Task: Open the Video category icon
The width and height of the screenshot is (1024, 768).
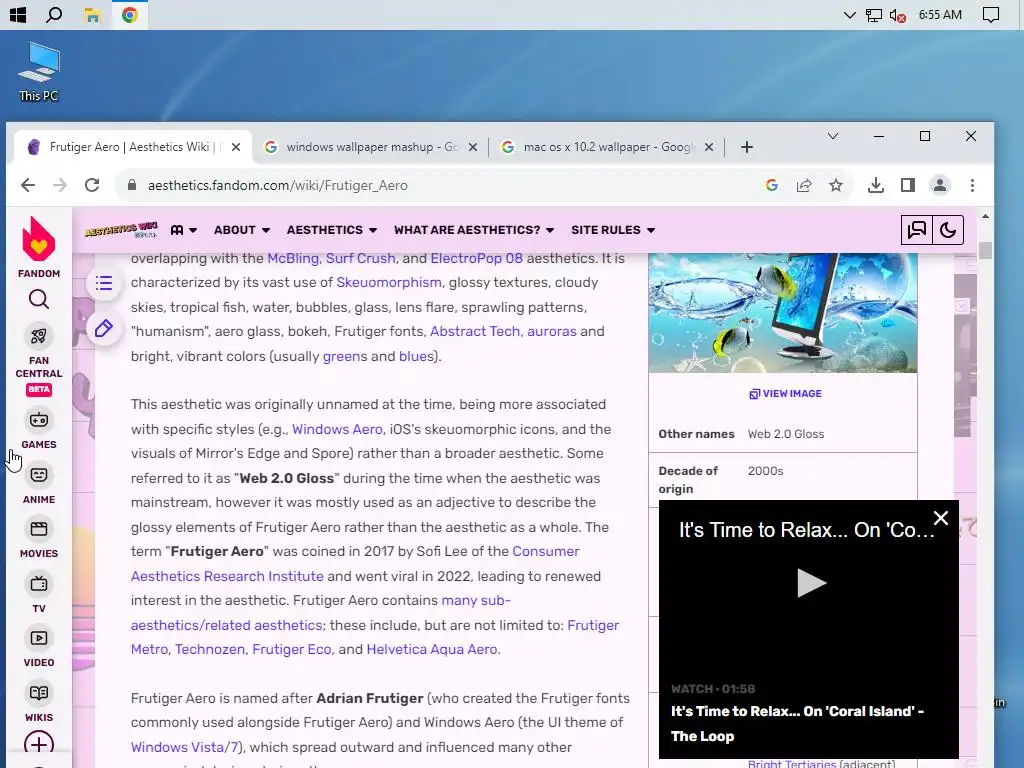Action: click(x=39, y=638)
